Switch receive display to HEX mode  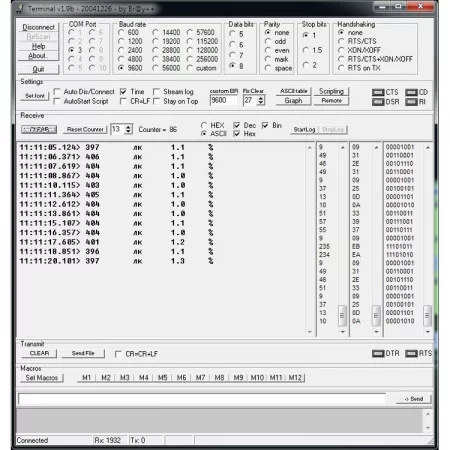point(204,125)
